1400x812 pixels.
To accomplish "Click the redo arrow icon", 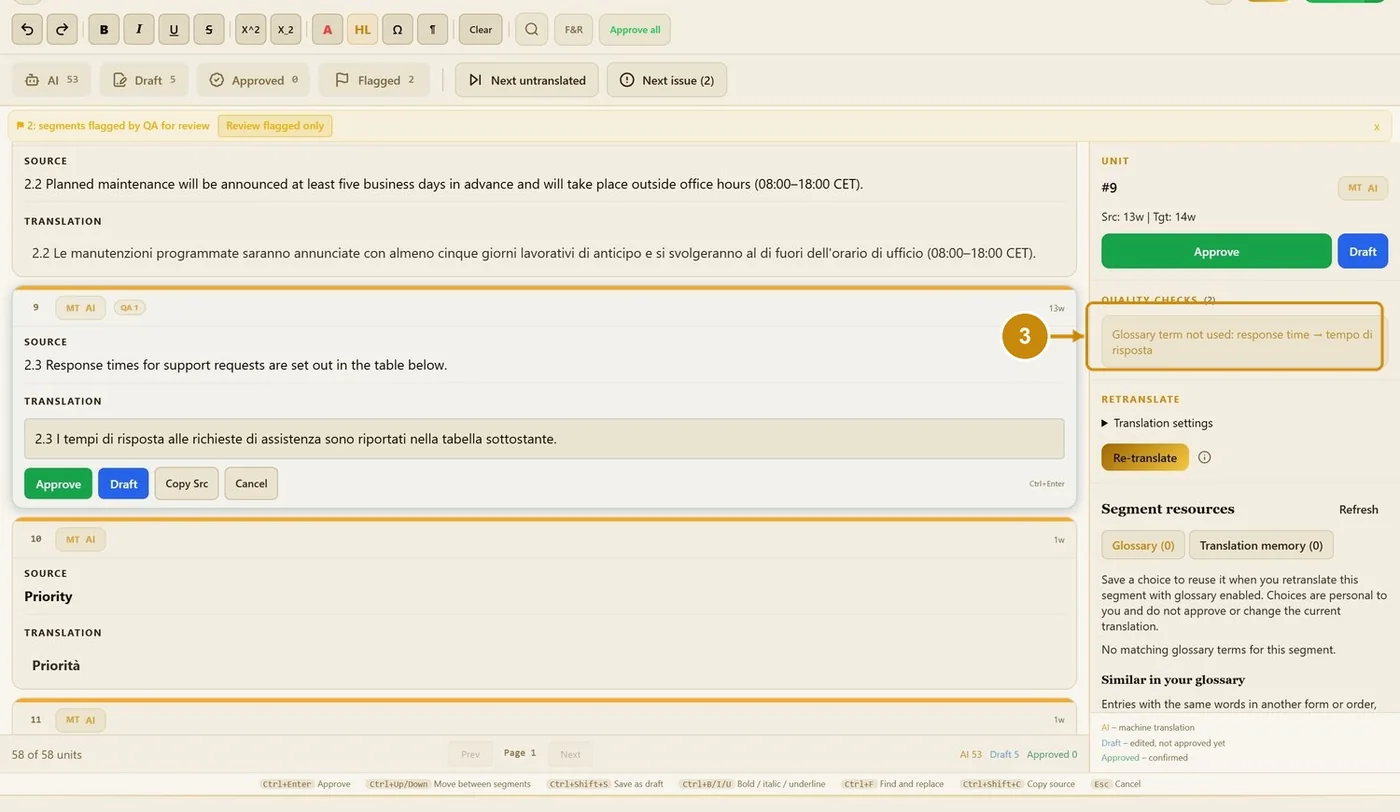I will pyautogui.click(x=62, y=30).
